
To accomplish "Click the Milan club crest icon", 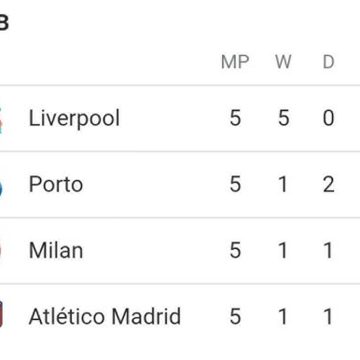I will (x=1, y=251).
